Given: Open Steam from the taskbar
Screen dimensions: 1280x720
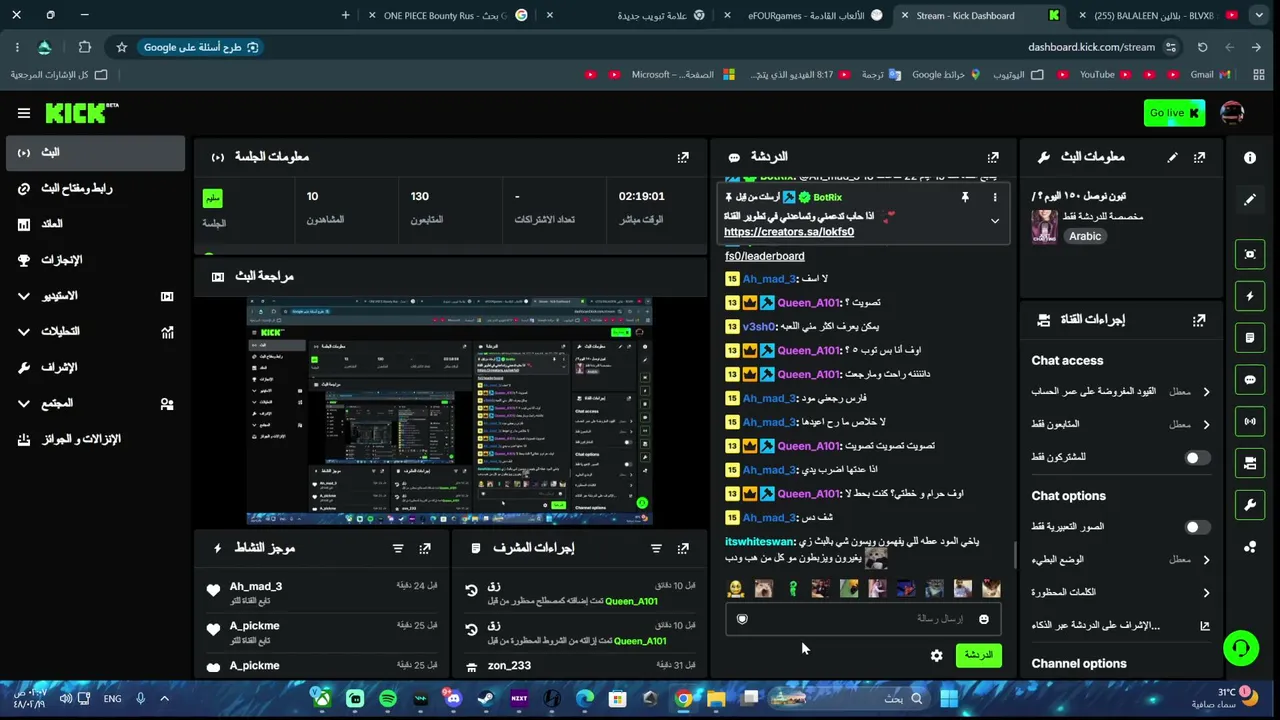Looking at the screenshot, I should pyautogui.click(x=486, y=699).
